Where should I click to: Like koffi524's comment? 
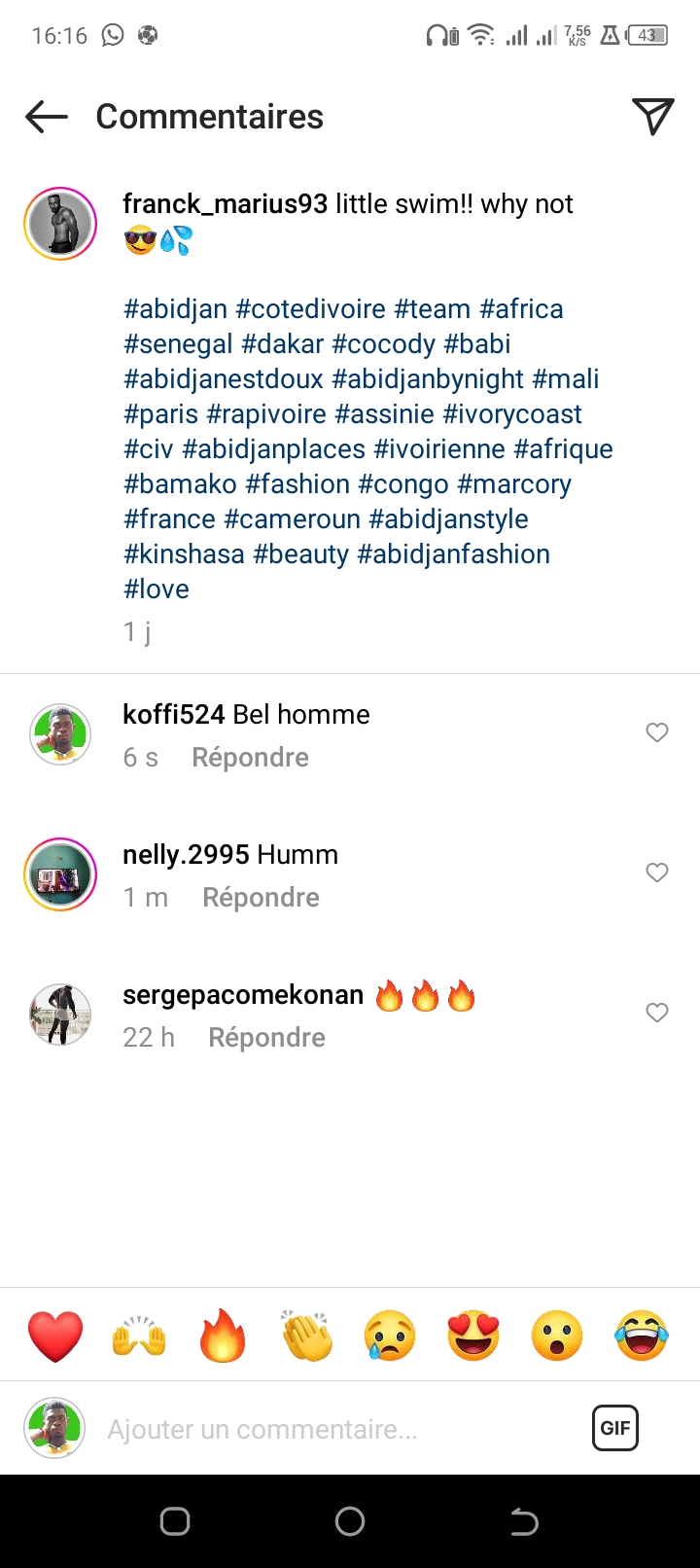[x=657, y=732]
